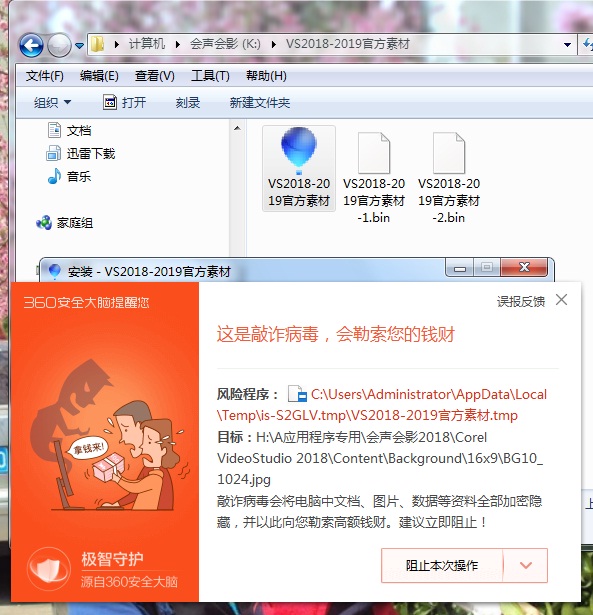Click 新建文件夹 in the toolbar
Screen dimensions: 593x615
pyautogui.click(x=260, y=103)
